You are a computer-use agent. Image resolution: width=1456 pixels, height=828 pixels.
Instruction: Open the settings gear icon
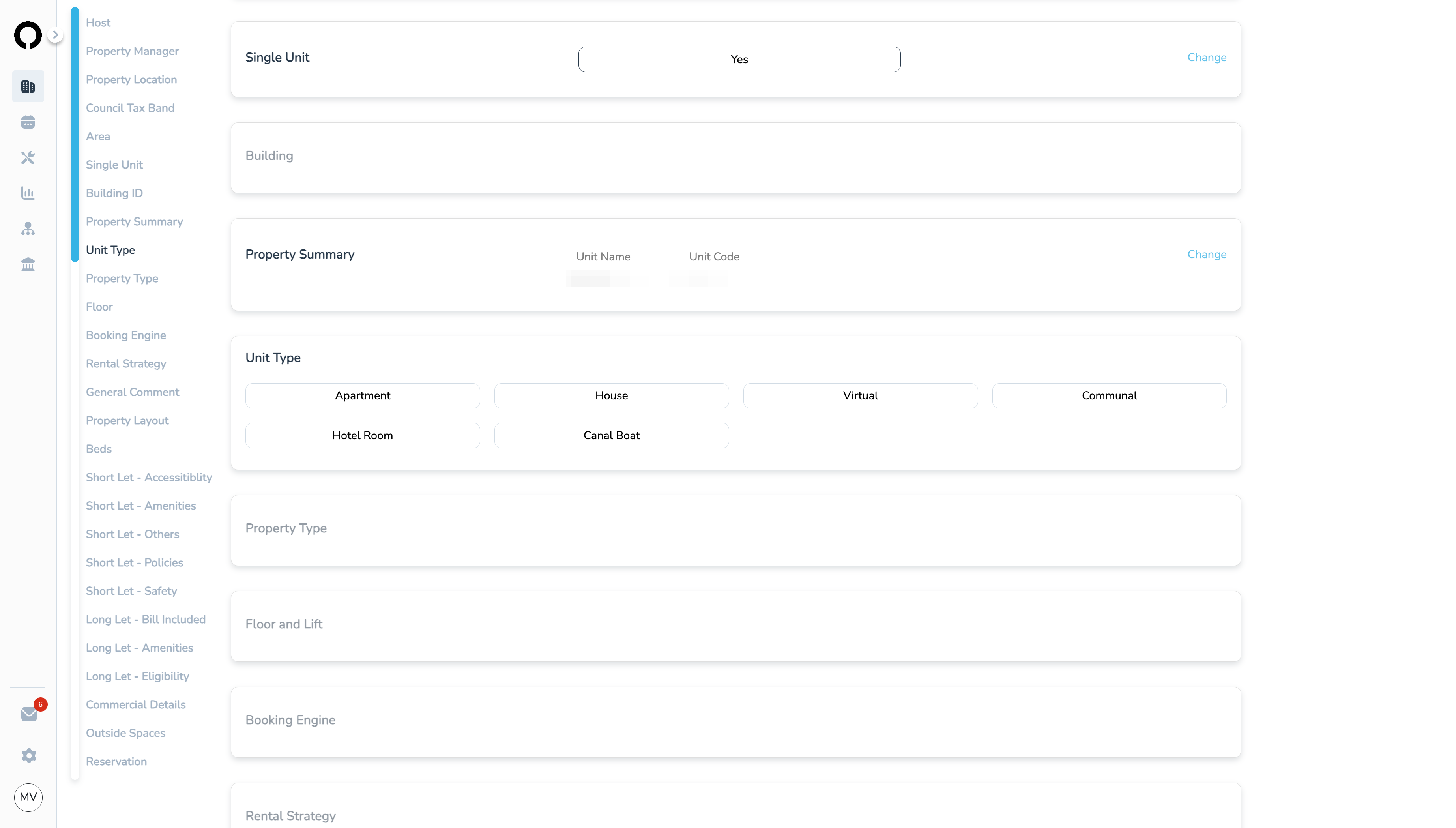pos(29,756)
